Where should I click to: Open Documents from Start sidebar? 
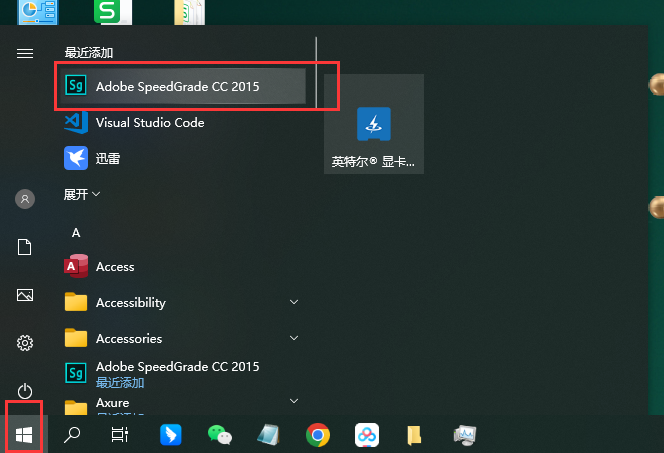(x=25, y=247)
